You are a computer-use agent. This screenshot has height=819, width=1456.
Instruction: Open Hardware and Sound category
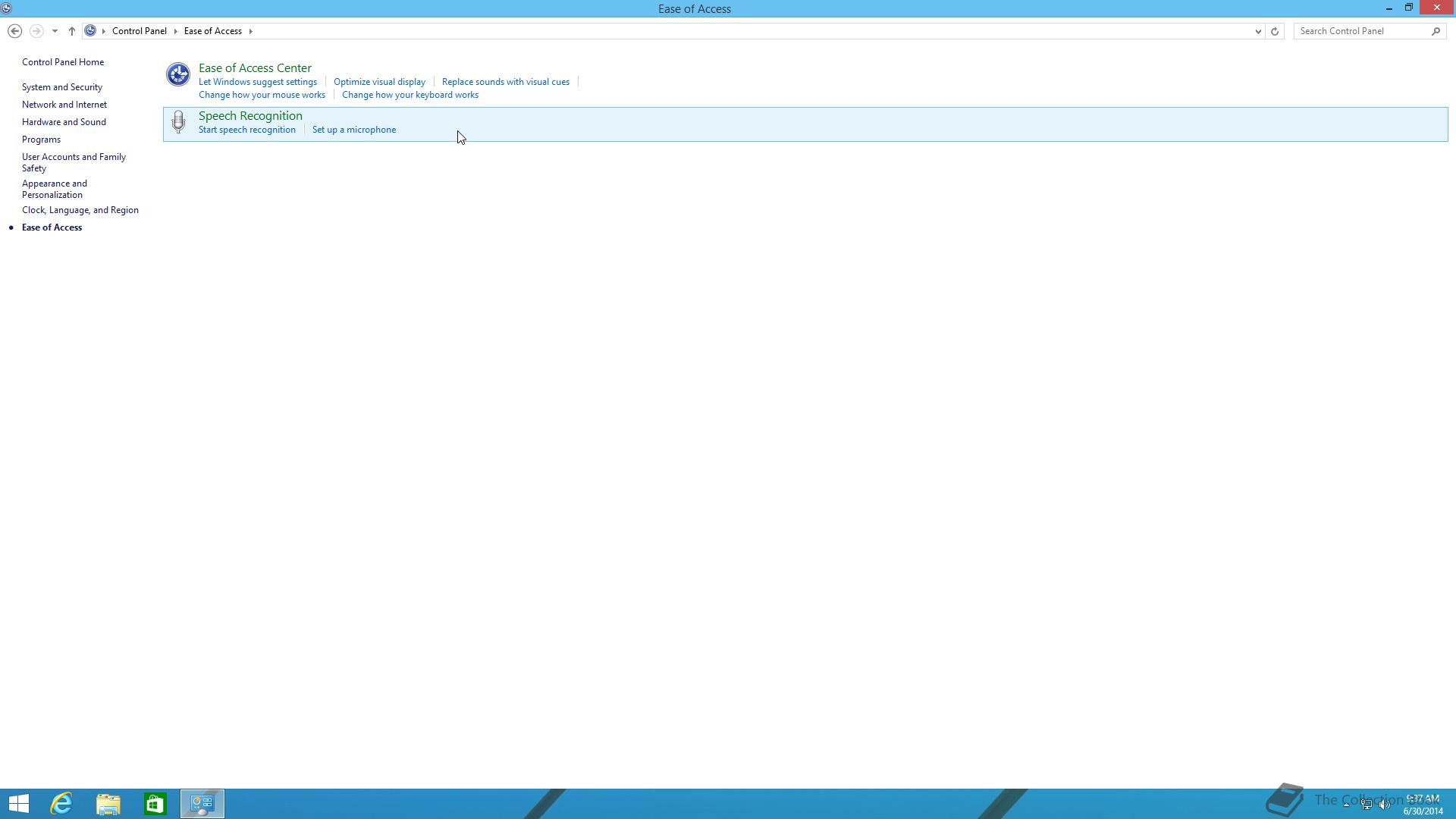coord(64,122)
